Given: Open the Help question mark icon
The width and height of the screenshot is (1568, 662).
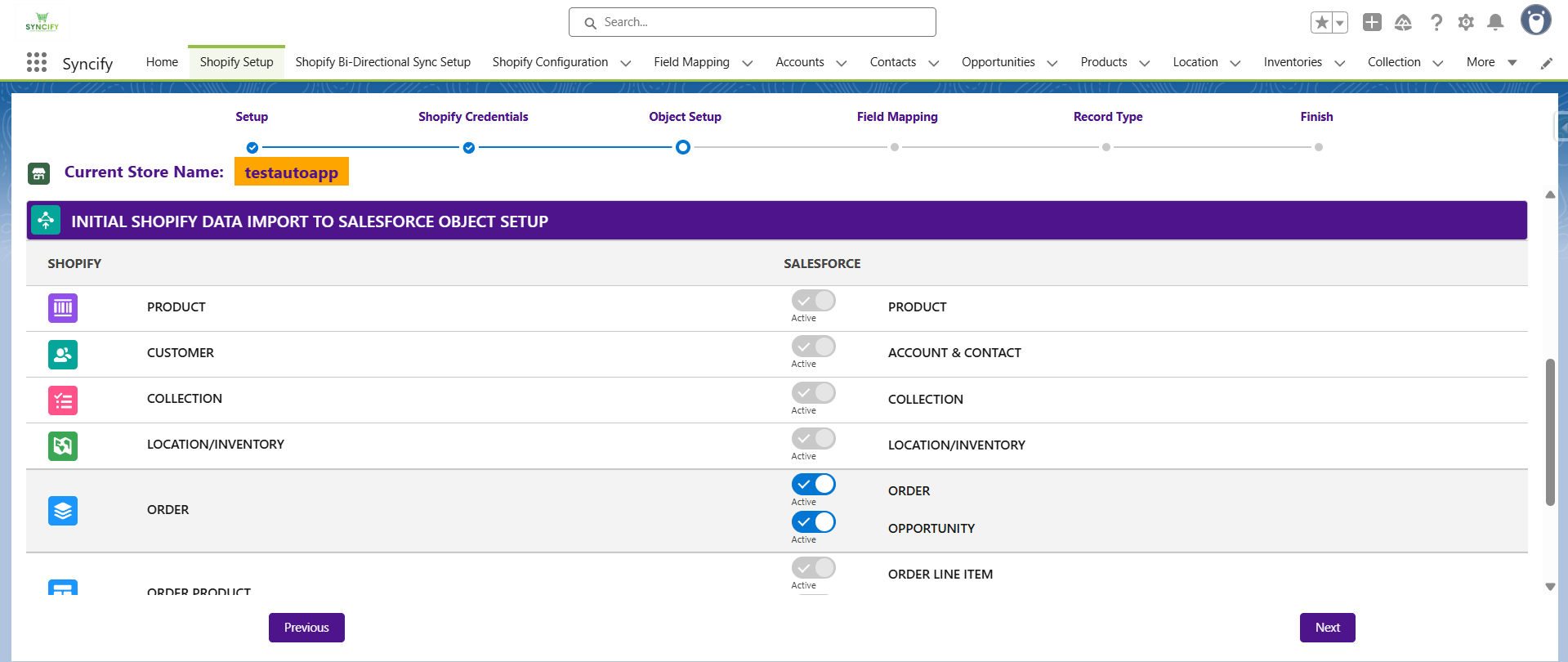Looking at the screenshot, I should pyautogui.click(x=1436, y=22).
